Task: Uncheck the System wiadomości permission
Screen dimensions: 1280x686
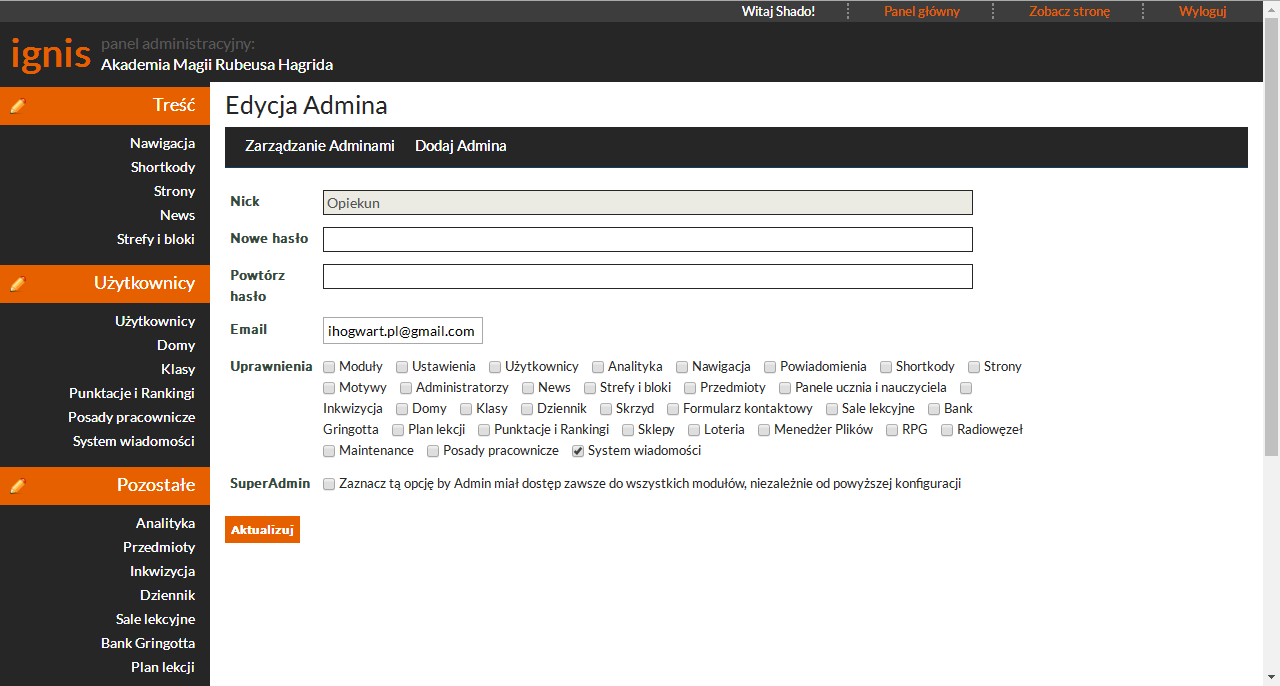Action: [x=578, y=451]
